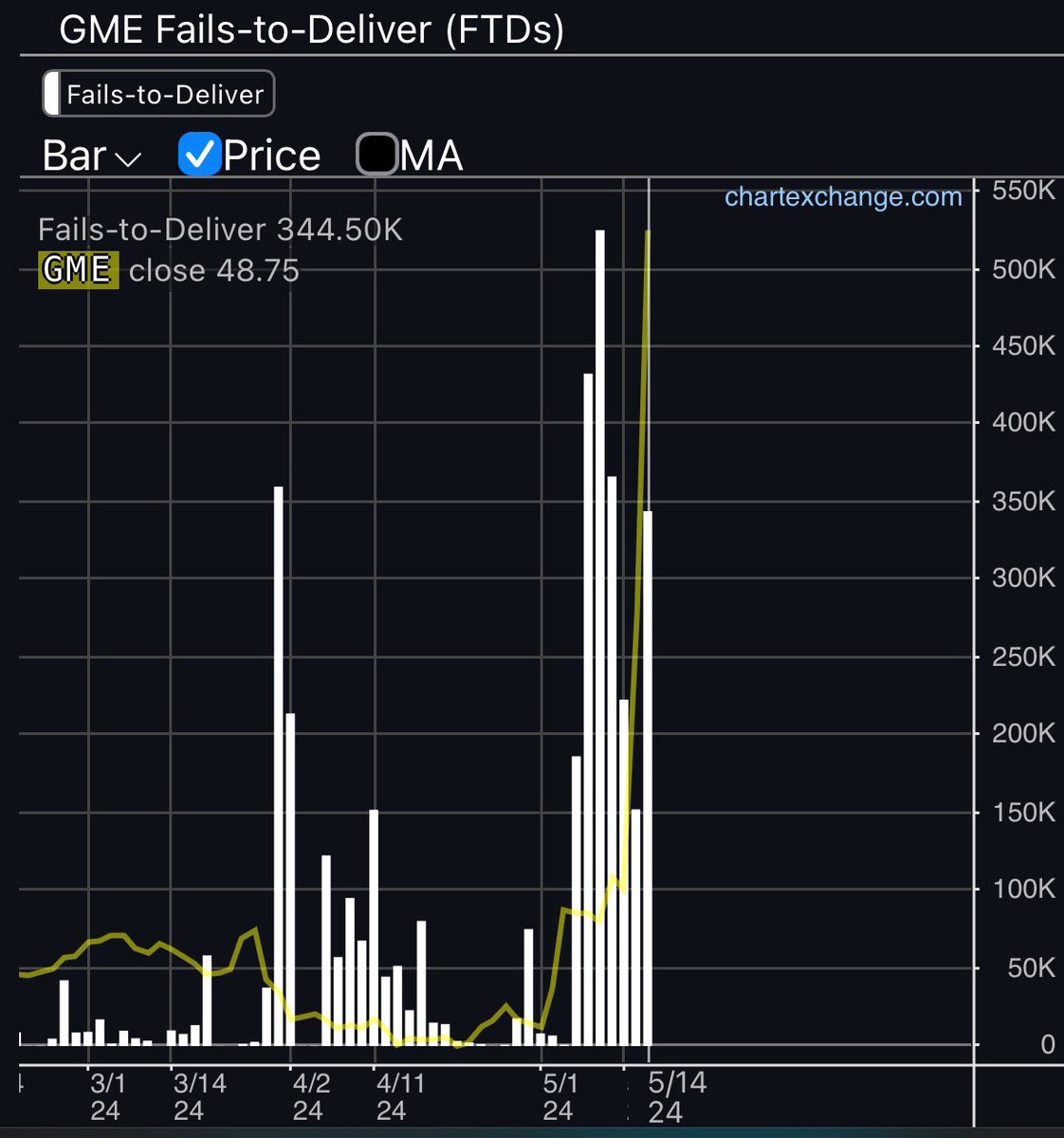This screenshot has width=1064, height=1138.
Task: Click the 450K axis label
Action: pos(1023,345)
